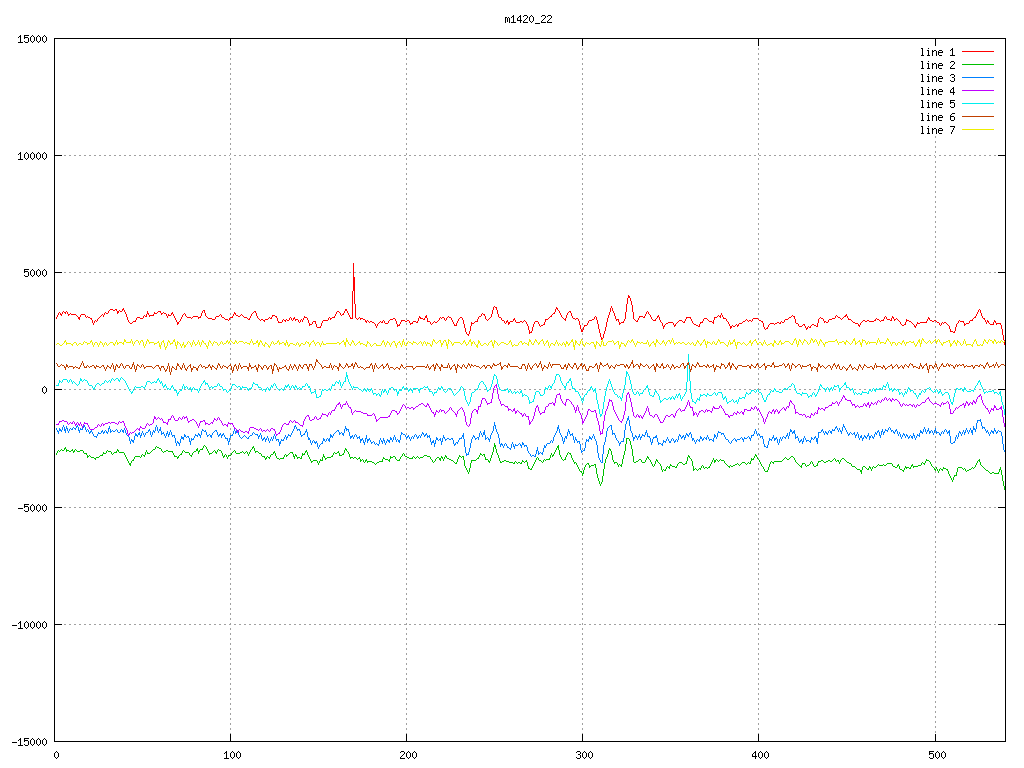Click the 400 x-axis label
Screen dimensions: 1024x768
761,756
